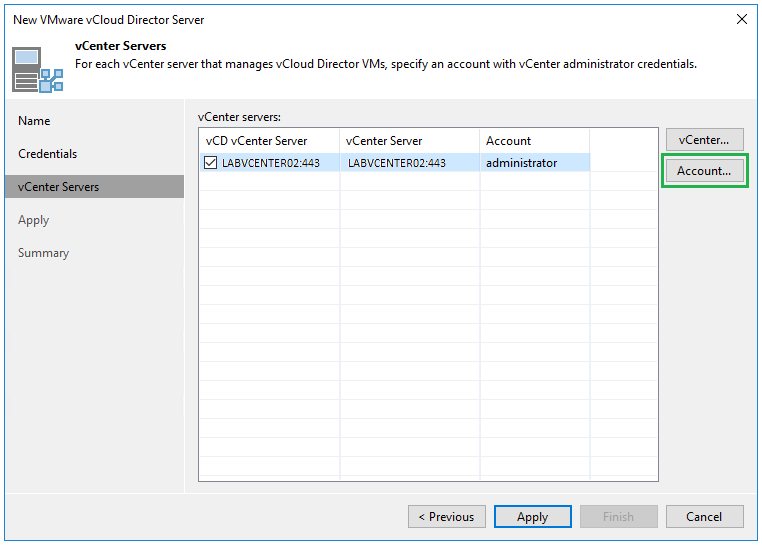Select the vCenter Servers step in sidebar
The width and height of the screenshot is (762, 546).
pyautogui.click(x=58, y=187)
